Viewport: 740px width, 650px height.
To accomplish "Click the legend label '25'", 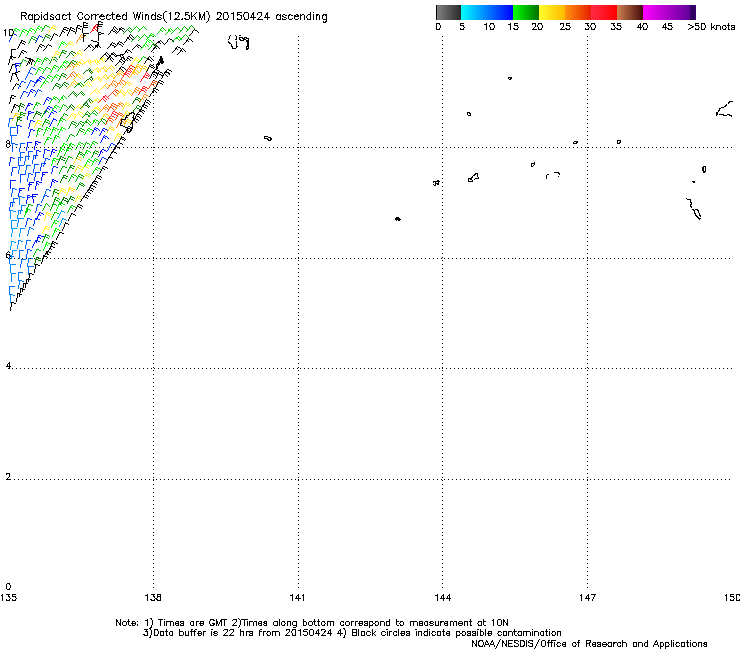I will (x=565, y=27).
